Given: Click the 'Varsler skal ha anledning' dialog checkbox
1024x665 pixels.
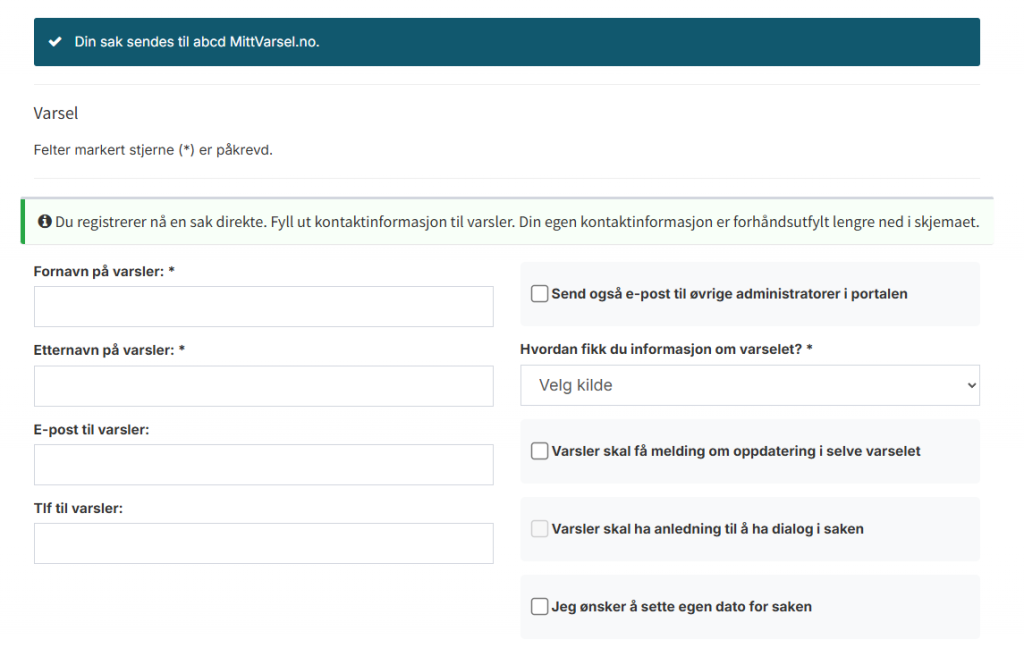Looking at the screenshot, I should click(540, 529).
